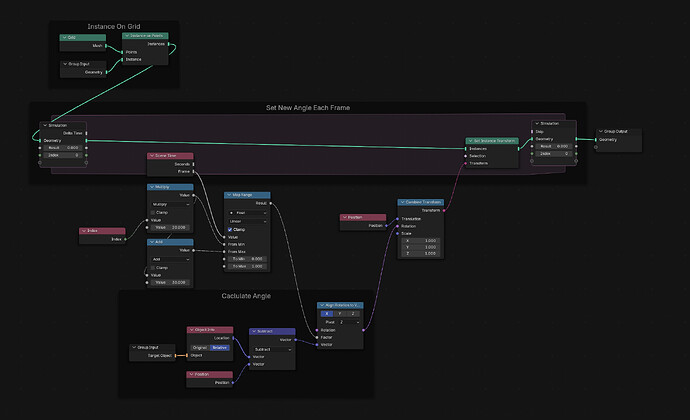Select Z axis button in Align Rotation node

point(353,314)
